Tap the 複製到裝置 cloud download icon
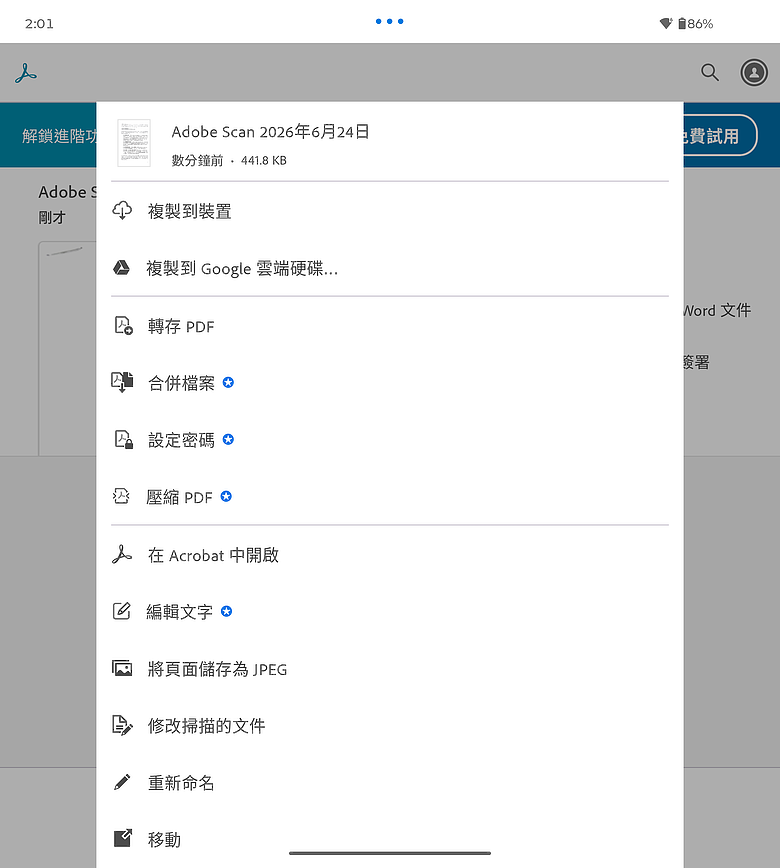 click(122, 211)
